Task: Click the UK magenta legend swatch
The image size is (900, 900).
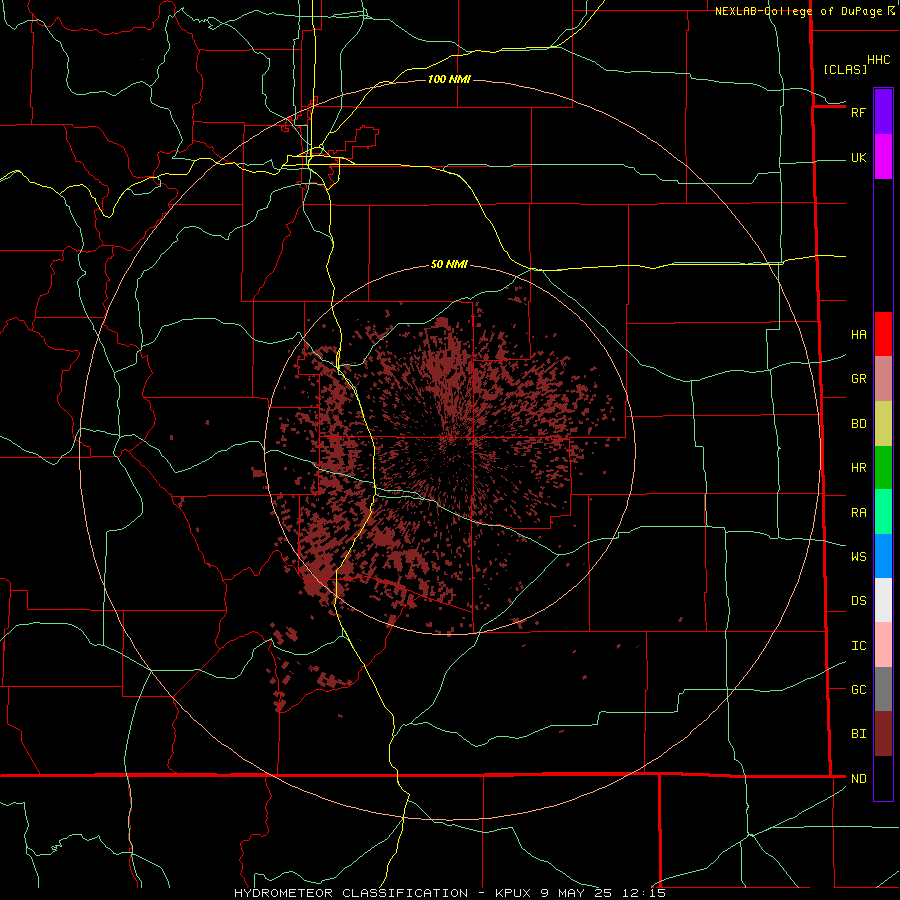Action: pos(883,157)
